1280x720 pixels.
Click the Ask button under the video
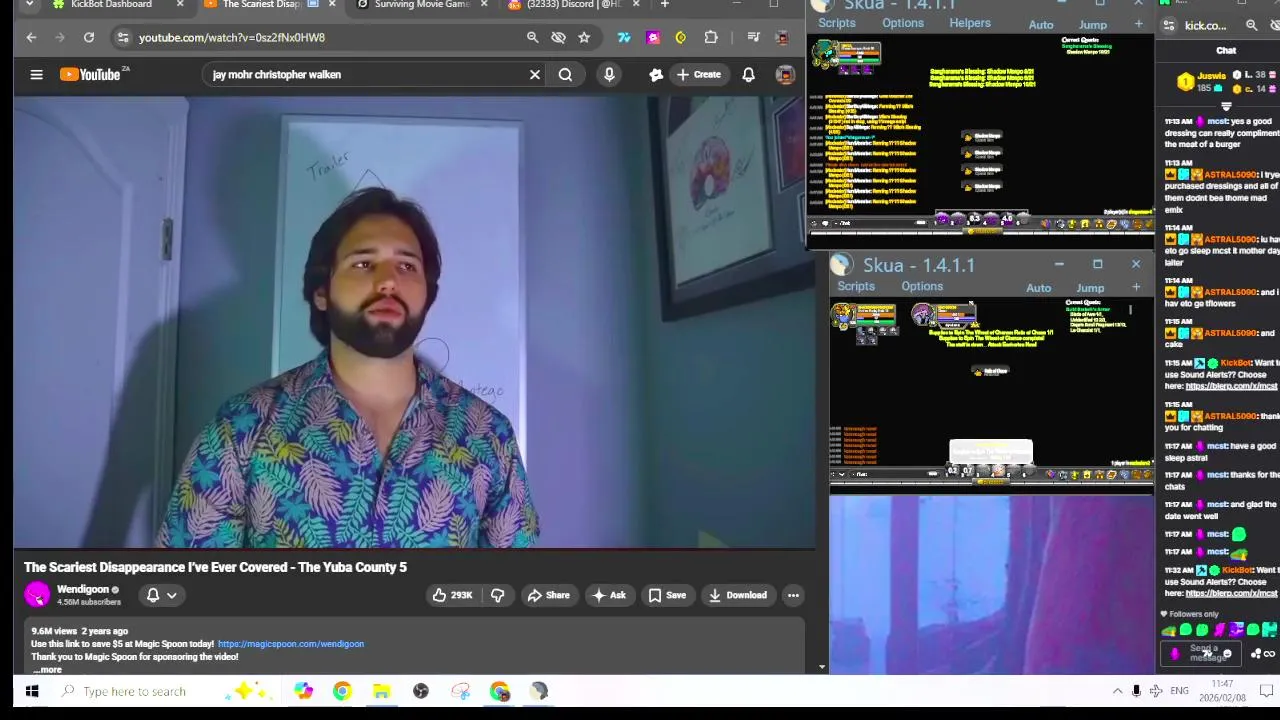(x=608, y=595)
